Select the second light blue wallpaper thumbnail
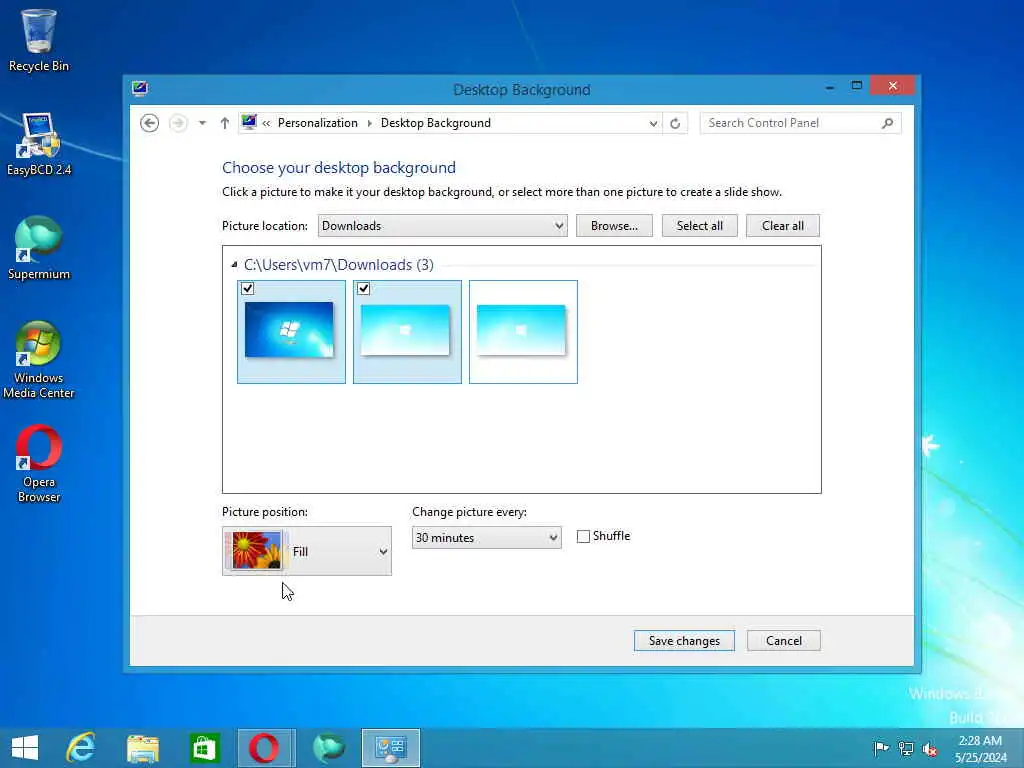Image resolution: width=1024 pixels, height=768 pixels. pyautogui.click(x=406, y=330)
